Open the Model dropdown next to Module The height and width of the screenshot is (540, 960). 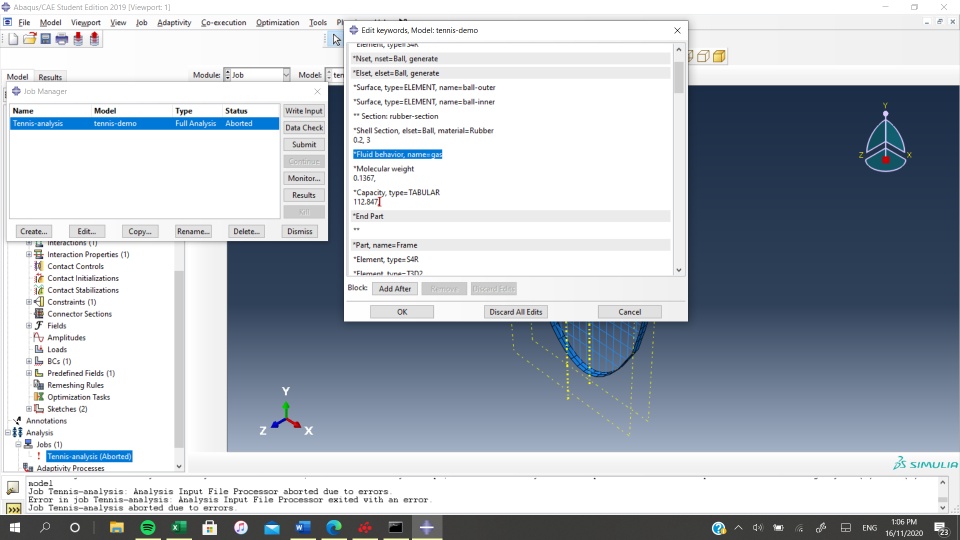coord(334,75)
